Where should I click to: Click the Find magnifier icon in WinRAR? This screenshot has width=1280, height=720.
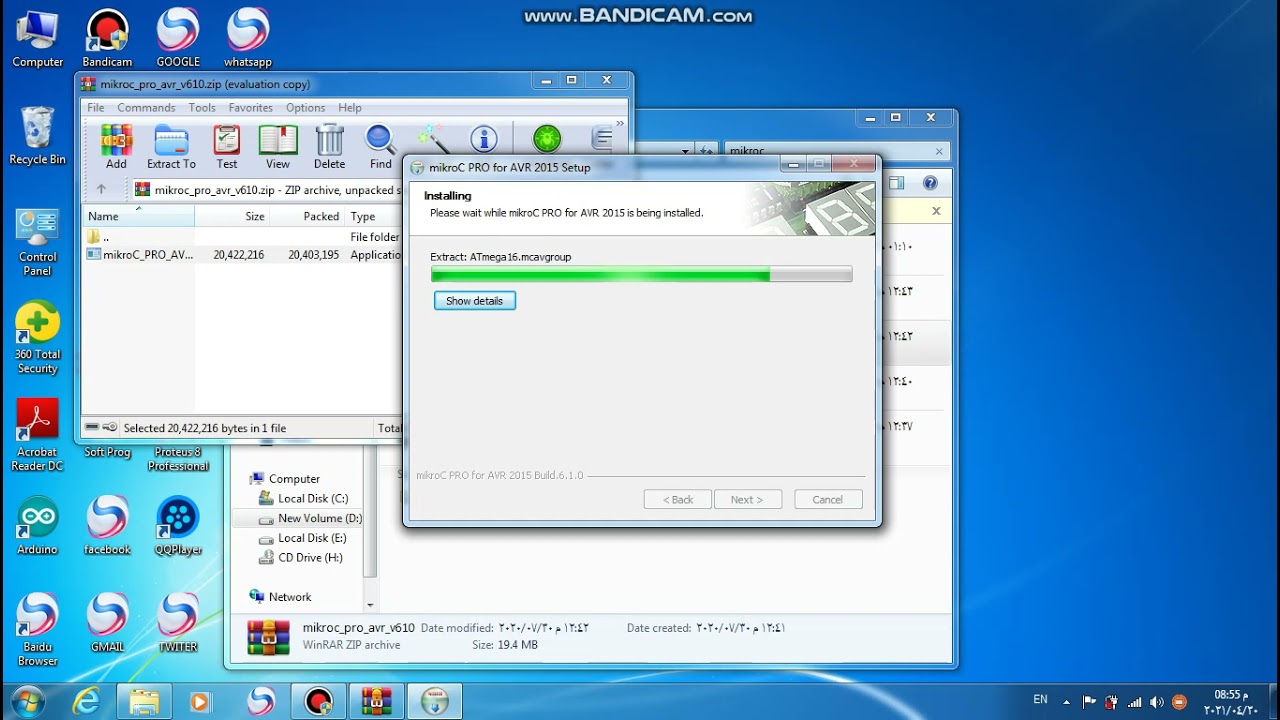(381, 146)
